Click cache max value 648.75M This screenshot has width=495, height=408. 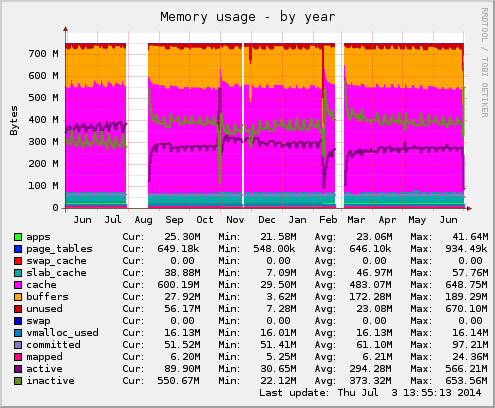467,285
